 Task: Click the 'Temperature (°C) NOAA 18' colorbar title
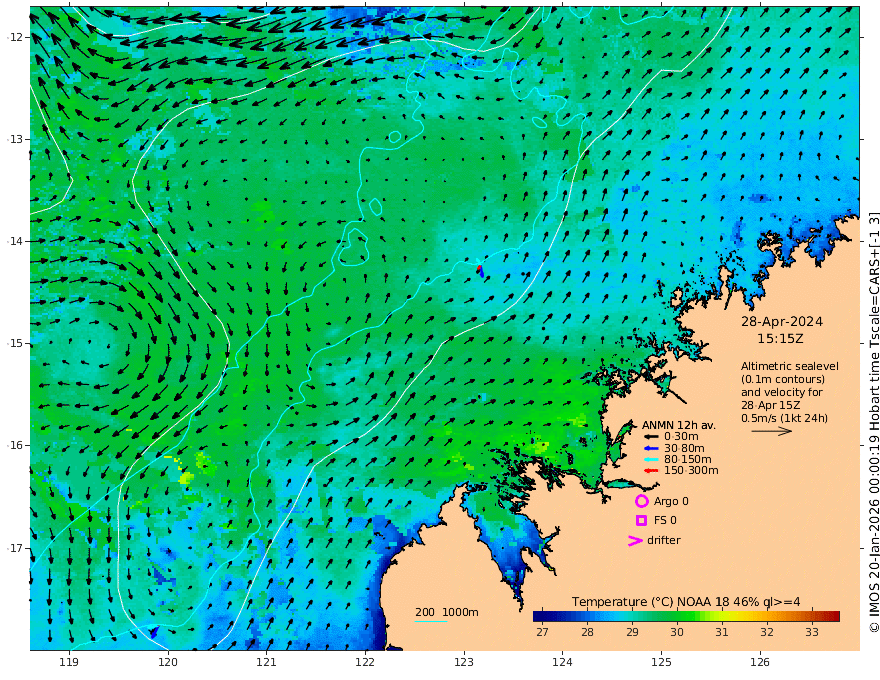coord(651,602)
